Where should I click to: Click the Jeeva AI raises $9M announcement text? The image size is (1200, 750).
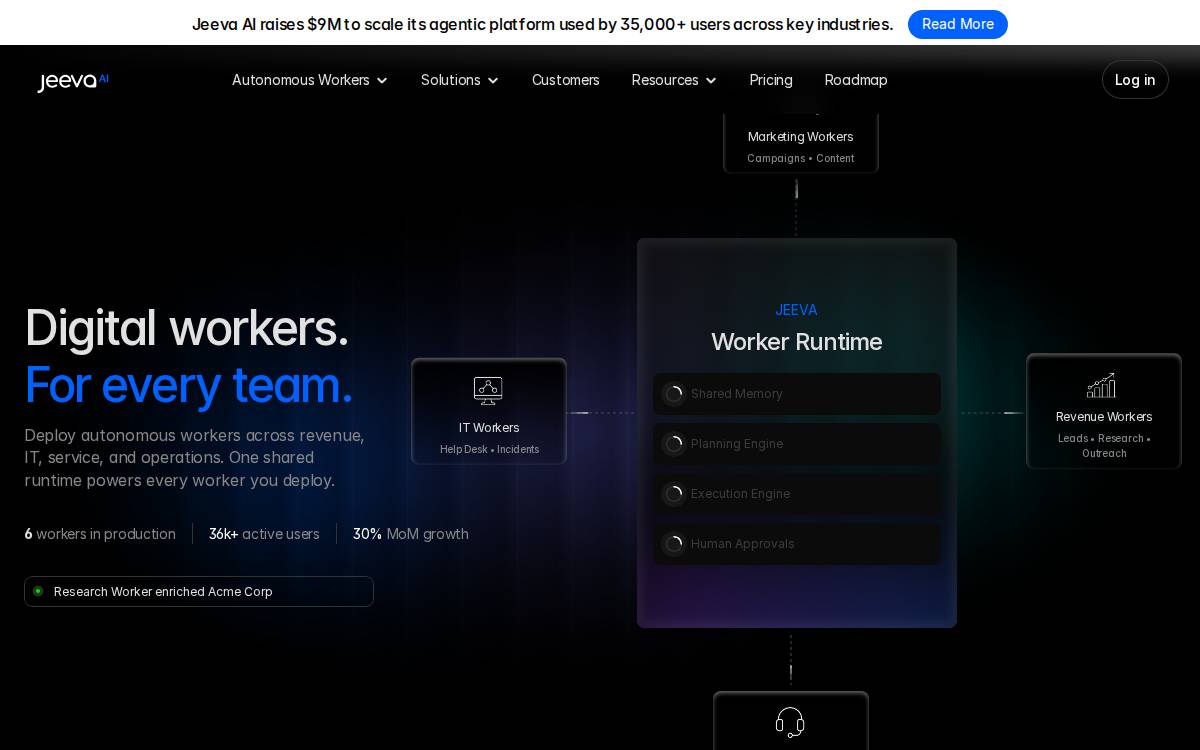(x=543, y=24)
